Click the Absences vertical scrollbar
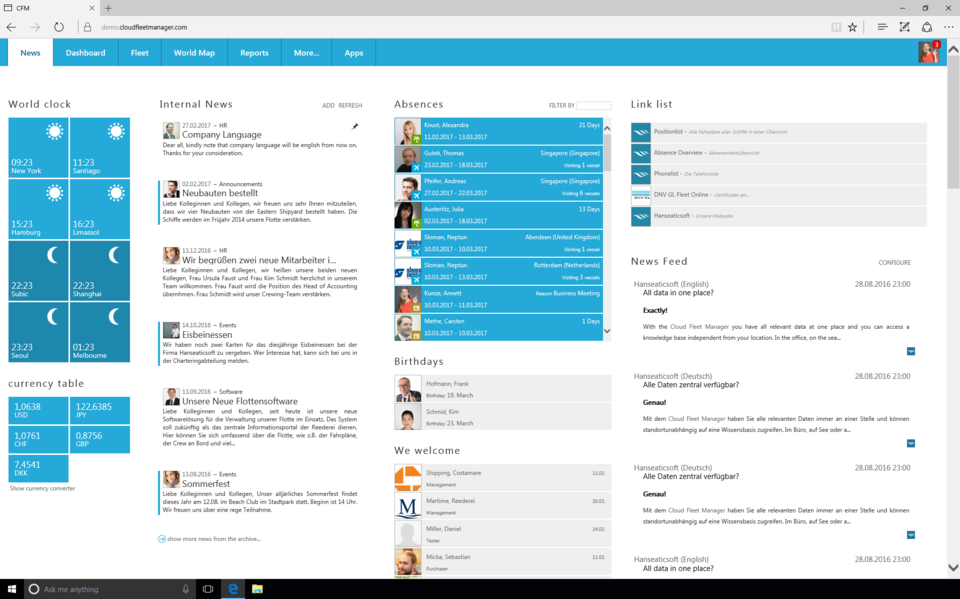This screenshot has height=599, width=960. click(x=607, y=228)
